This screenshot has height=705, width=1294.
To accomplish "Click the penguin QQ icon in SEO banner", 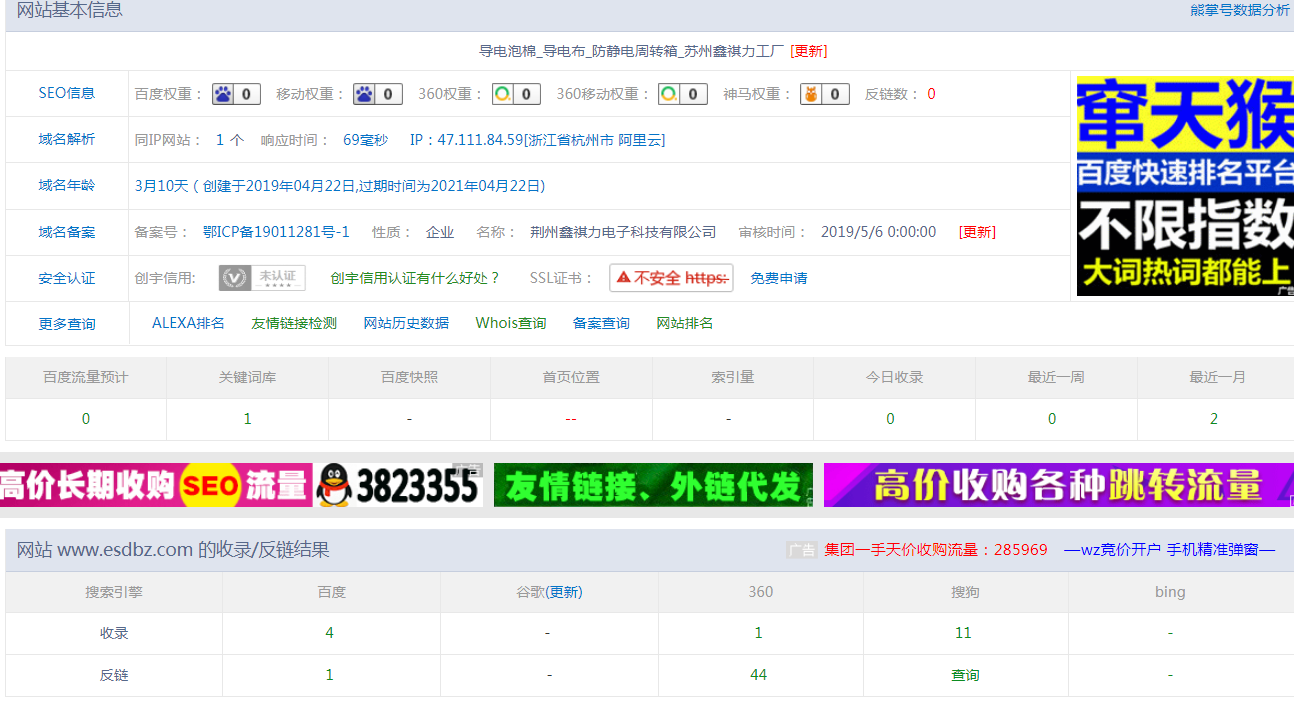I will (x=335, y=486).
